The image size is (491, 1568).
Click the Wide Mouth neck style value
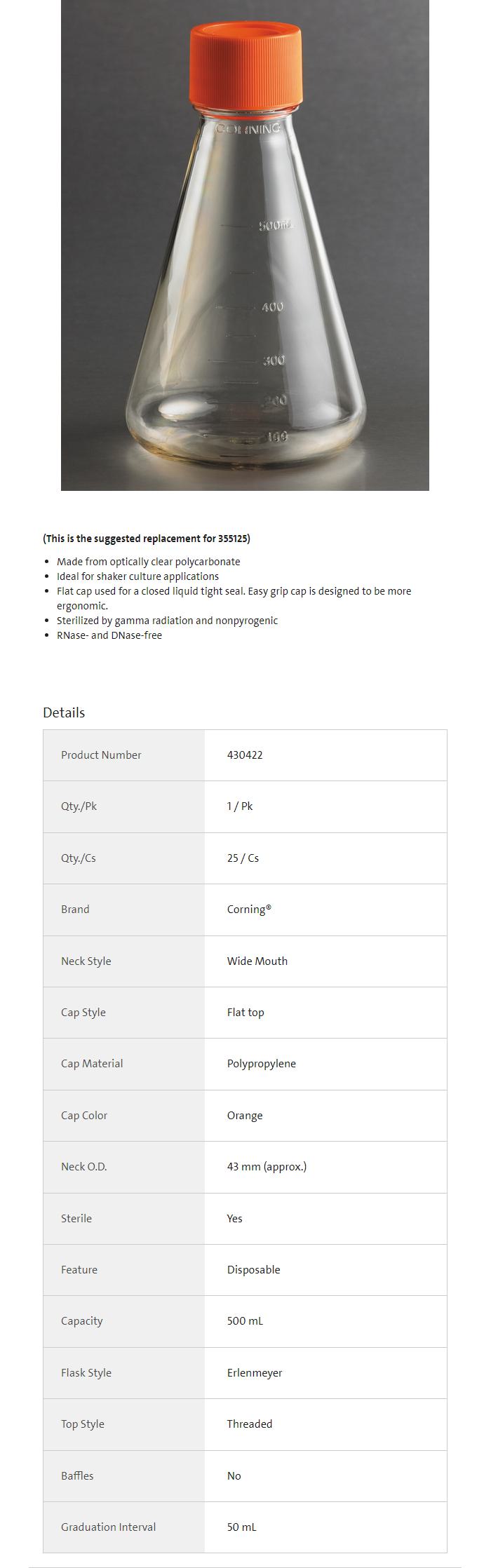(x=257, y=961)
